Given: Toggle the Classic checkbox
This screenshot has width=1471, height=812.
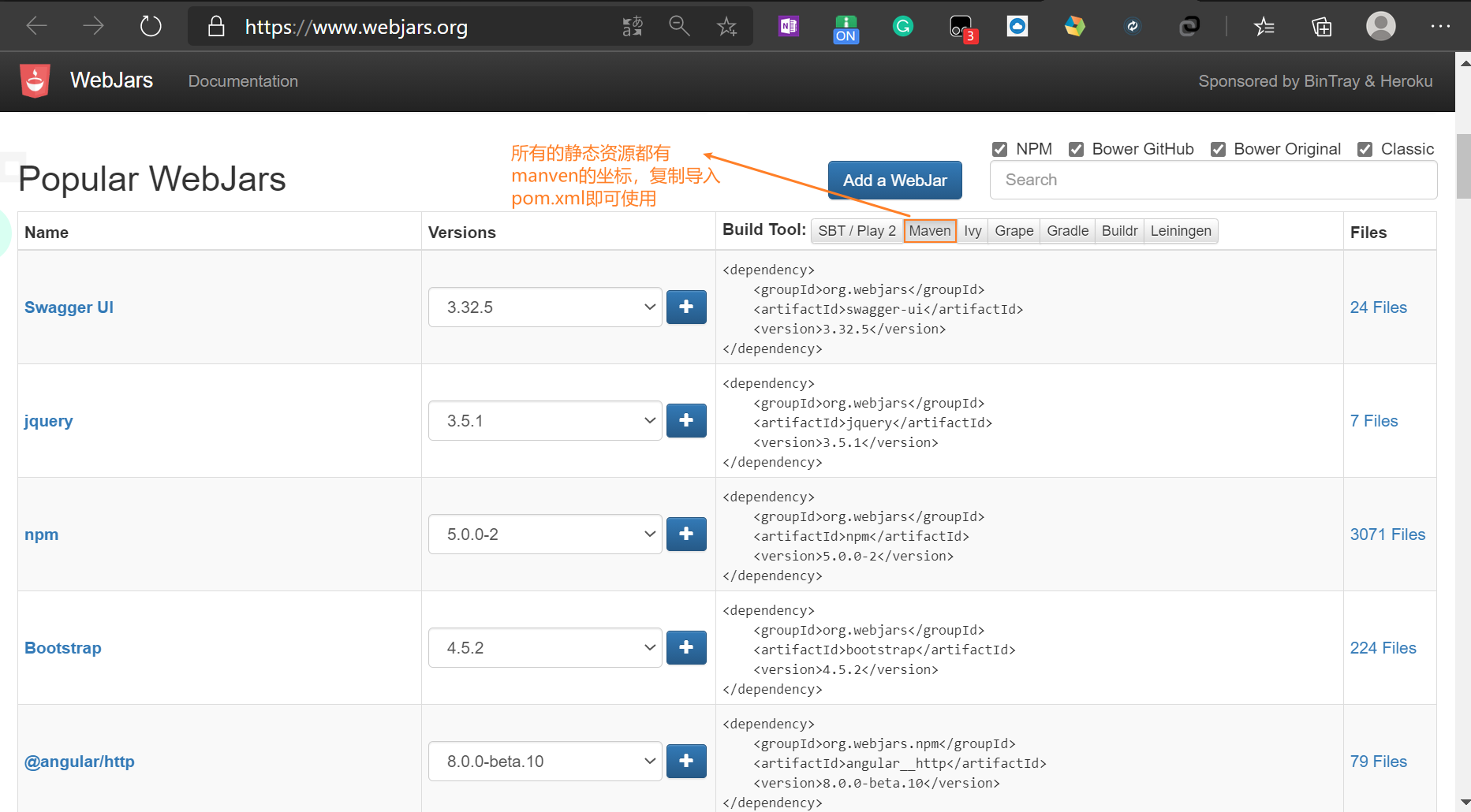Looking at the screenshot, I should [1365, 149].
